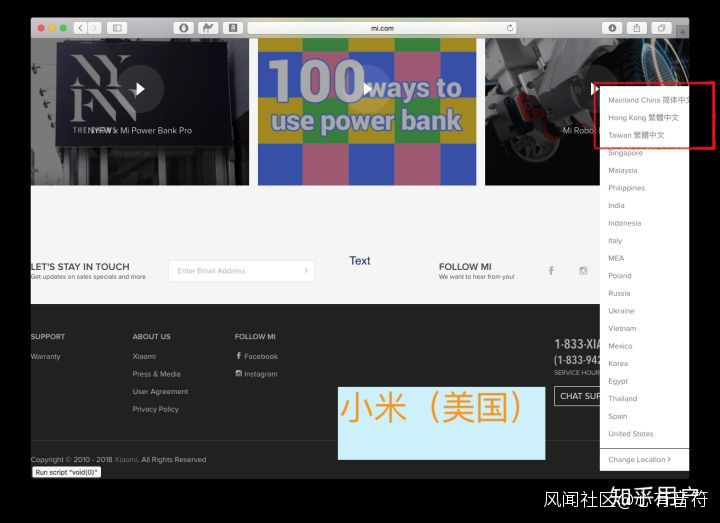The width and height of the screenshot is (720, 523).
Task: Click the third extension icon beside address bar
Action: point(233,28)
